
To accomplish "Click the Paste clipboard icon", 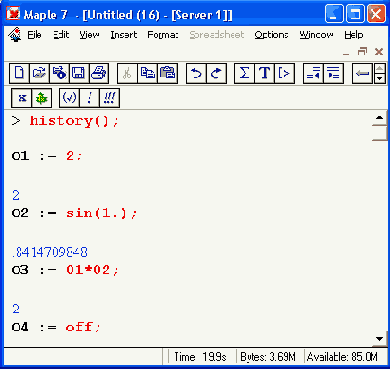I will (167, 73).
